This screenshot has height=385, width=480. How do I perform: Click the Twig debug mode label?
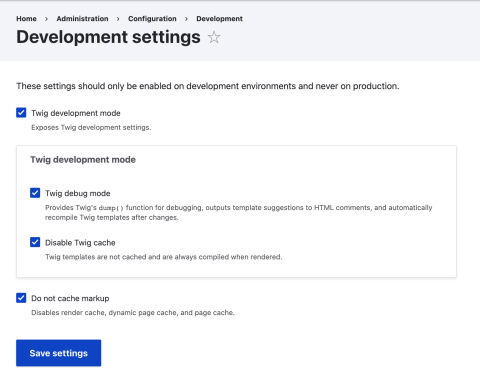point(78,193)
